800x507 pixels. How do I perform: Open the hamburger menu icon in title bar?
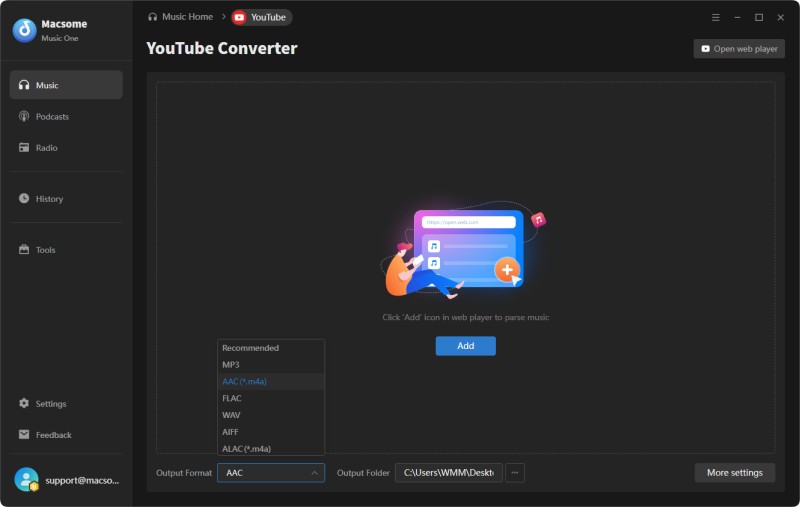pos(716,17)
